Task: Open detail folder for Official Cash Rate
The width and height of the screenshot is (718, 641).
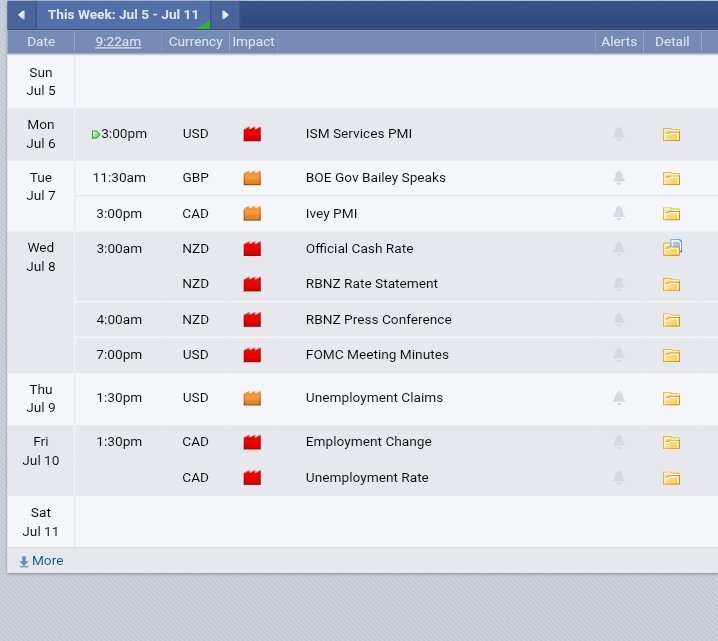Action: pyautogui.click(x=672, y=248)
